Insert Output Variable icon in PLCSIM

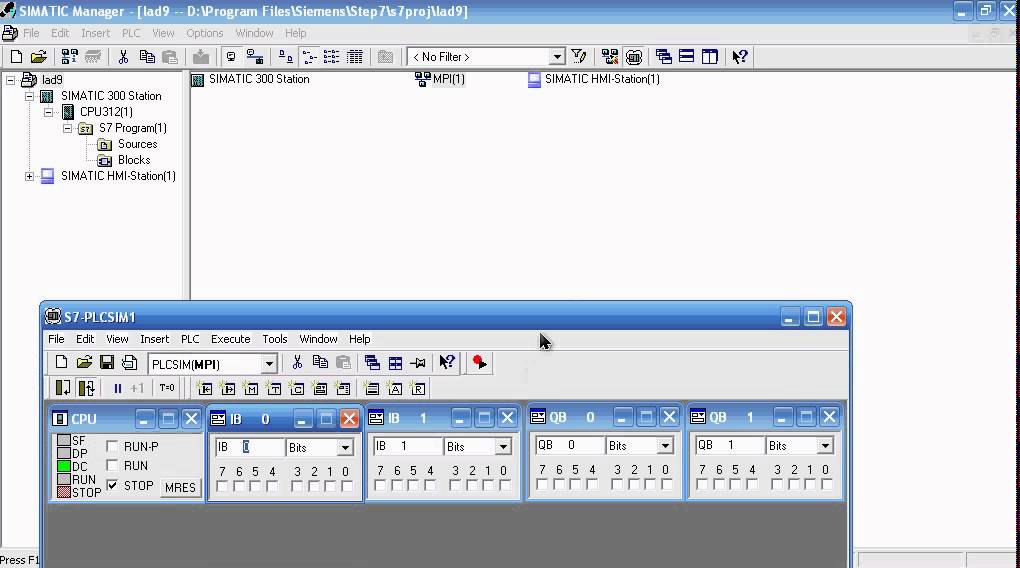[228, 388]
